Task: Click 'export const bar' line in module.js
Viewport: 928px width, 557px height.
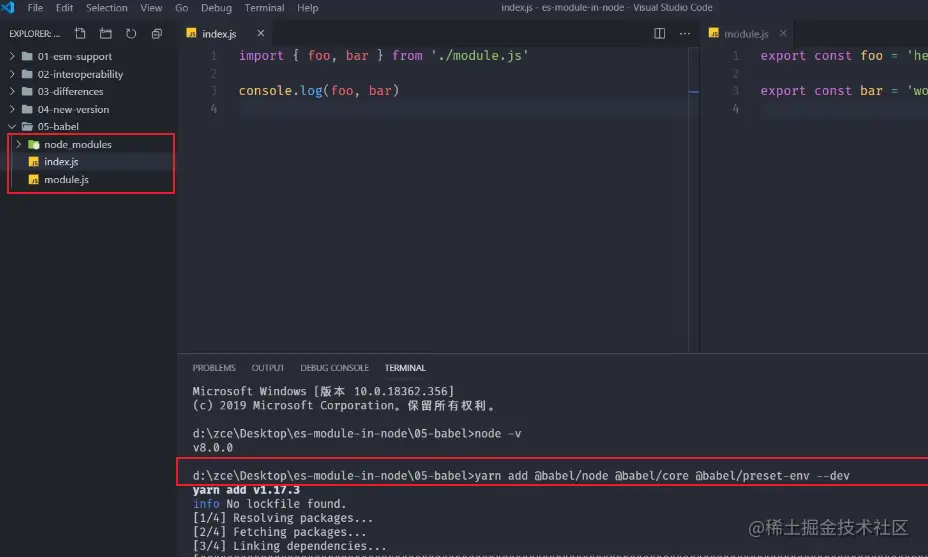Action: (x=843, y=91)
